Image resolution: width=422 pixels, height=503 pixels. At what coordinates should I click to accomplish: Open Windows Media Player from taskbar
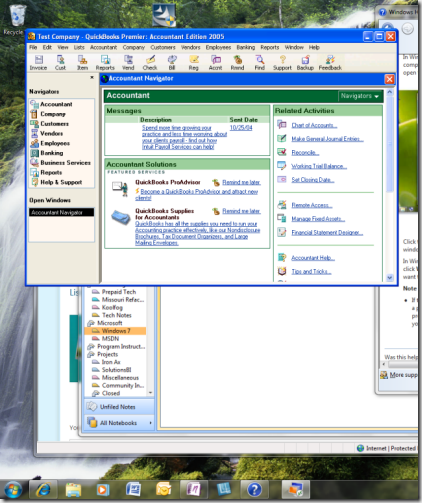click(103, 490)
